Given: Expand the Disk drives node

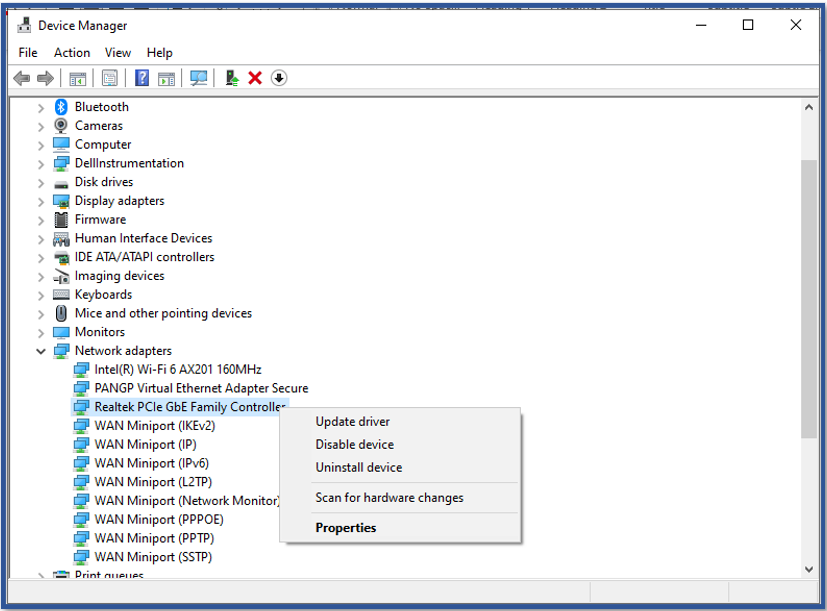Looking at the screenshot, I should pos(41,183).
